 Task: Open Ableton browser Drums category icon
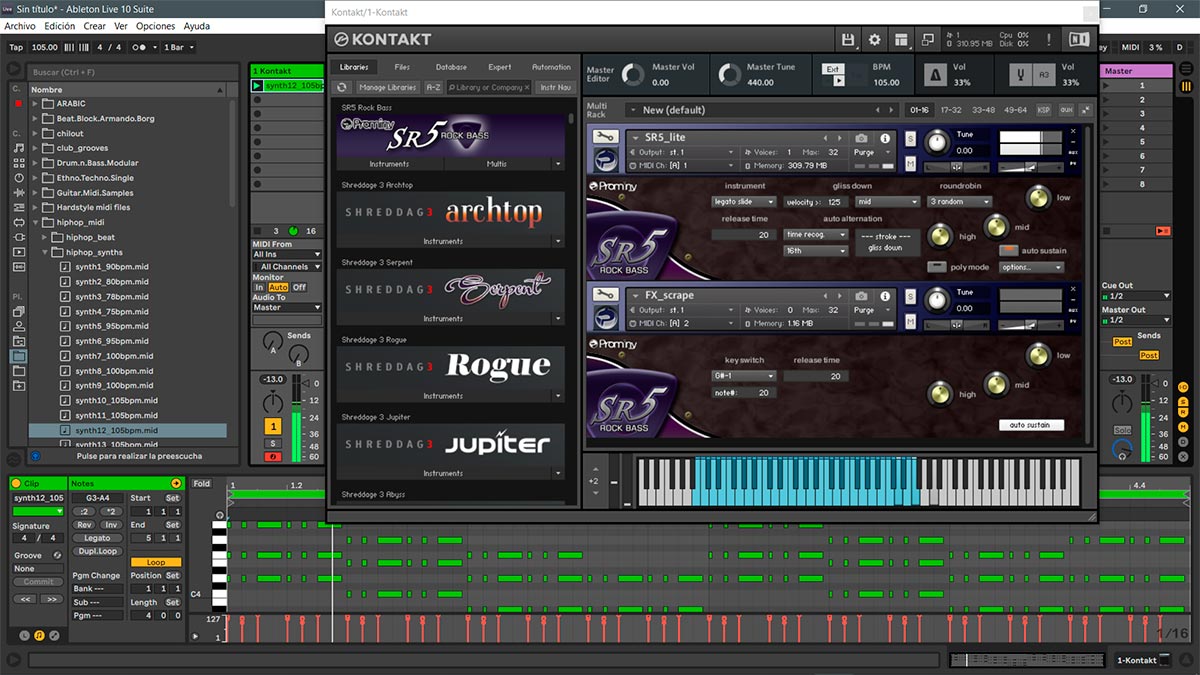[x=19, y=163]
